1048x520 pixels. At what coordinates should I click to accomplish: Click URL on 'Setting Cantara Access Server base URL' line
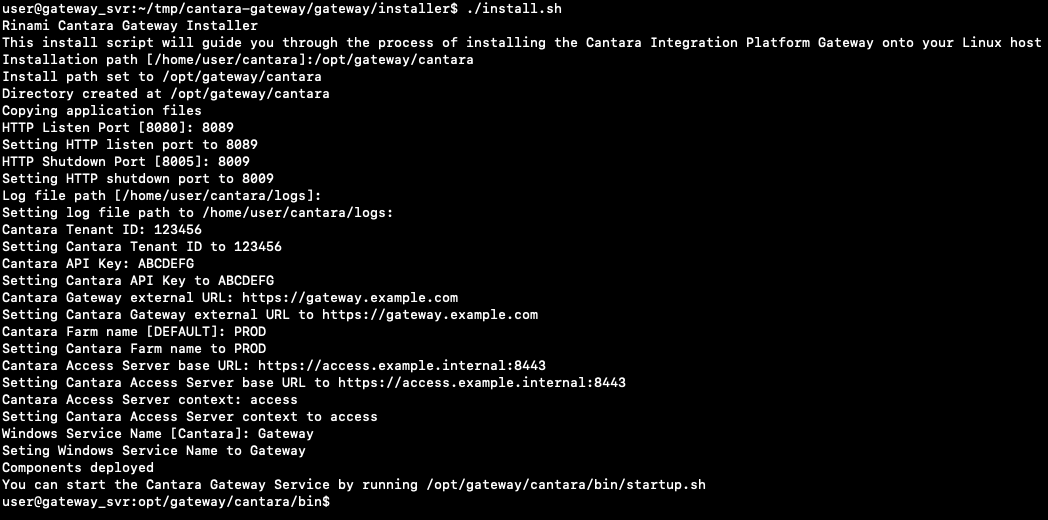(x=482, y=382)
